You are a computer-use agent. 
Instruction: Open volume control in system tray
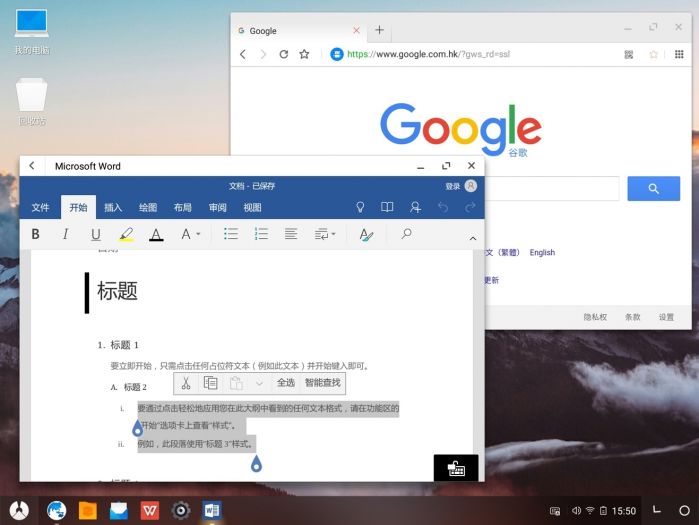tap(576, 511)
